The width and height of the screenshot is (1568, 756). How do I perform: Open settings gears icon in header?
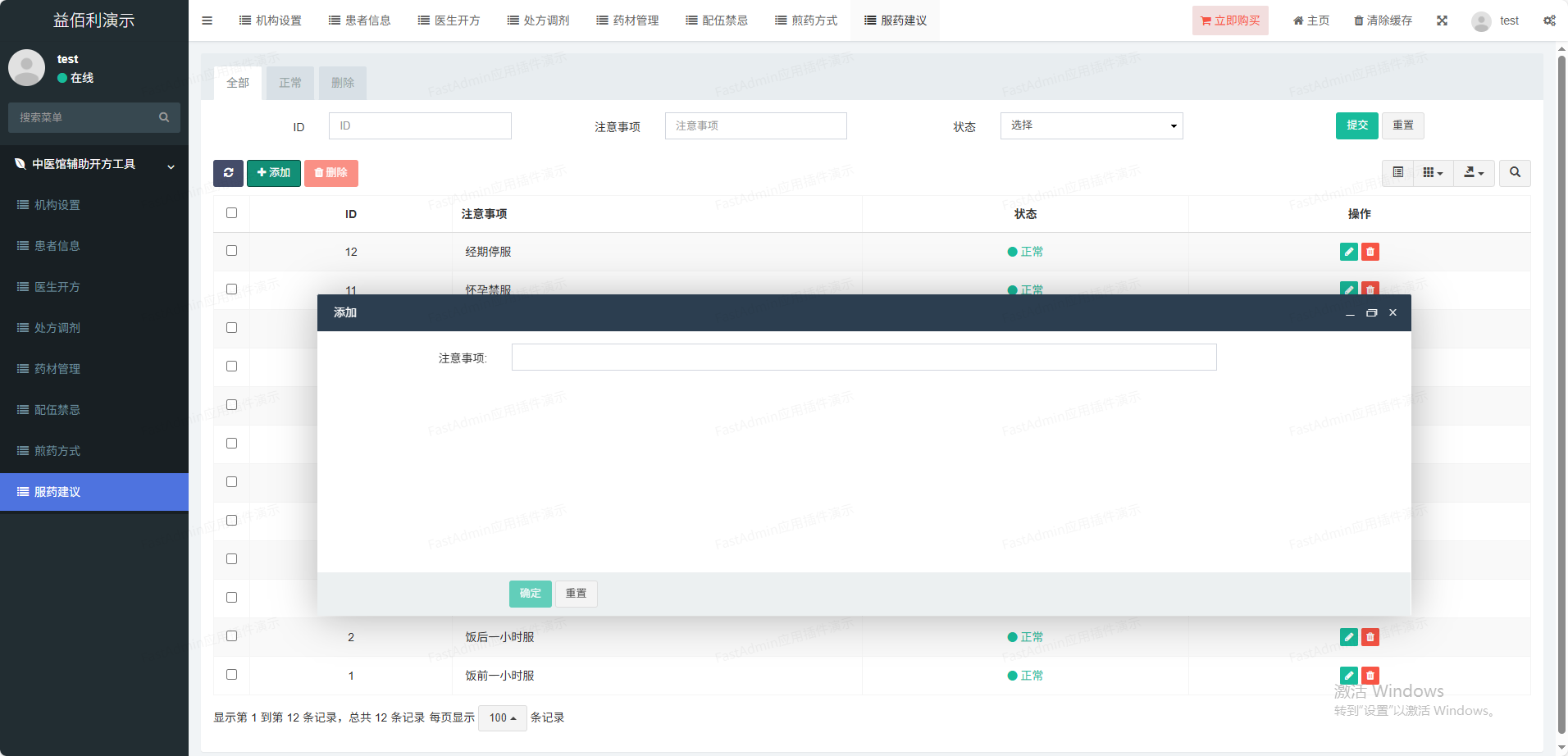coord(1549,20)
